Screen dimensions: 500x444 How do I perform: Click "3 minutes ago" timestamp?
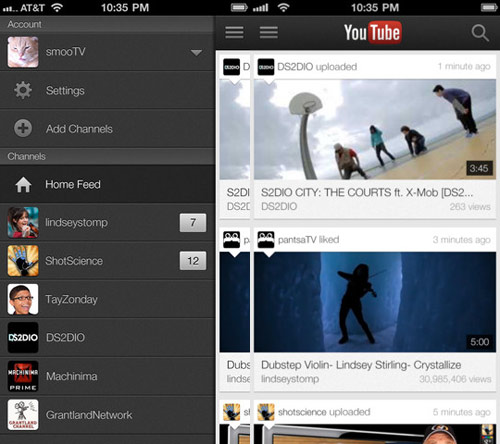462,240
